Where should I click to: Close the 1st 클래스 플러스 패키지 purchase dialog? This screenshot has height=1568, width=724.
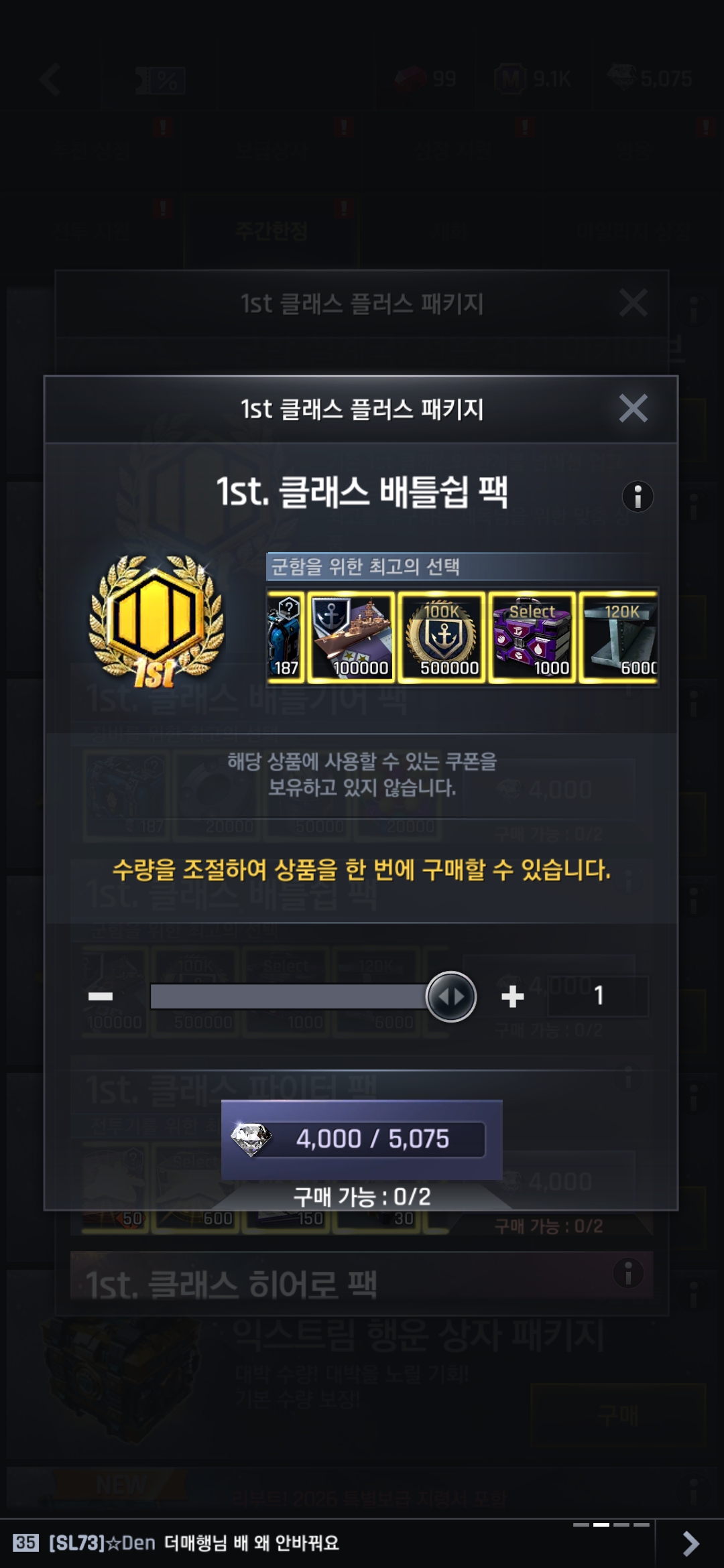click(x=633, y=408)
